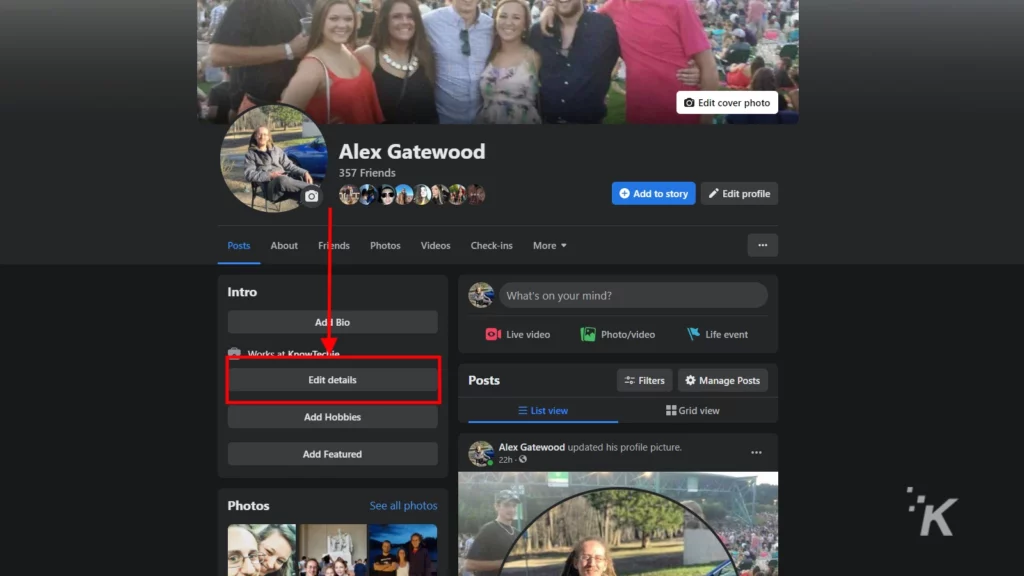Click the avatar on the profile picture post
This screenshot has height=576, width=1024.
481,453
